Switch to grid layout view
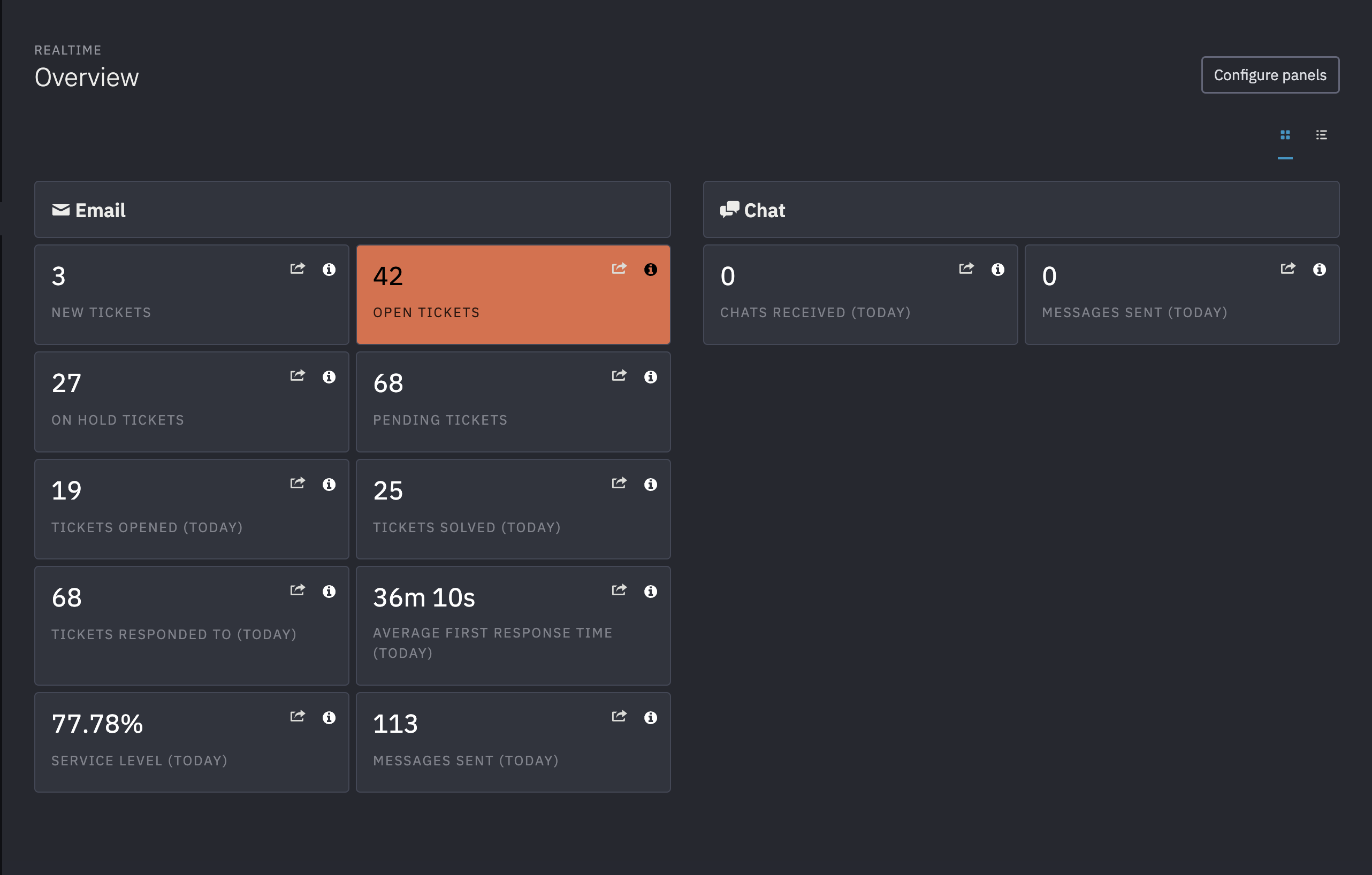Screen dimensions: 1372x875 (1285, 135)
